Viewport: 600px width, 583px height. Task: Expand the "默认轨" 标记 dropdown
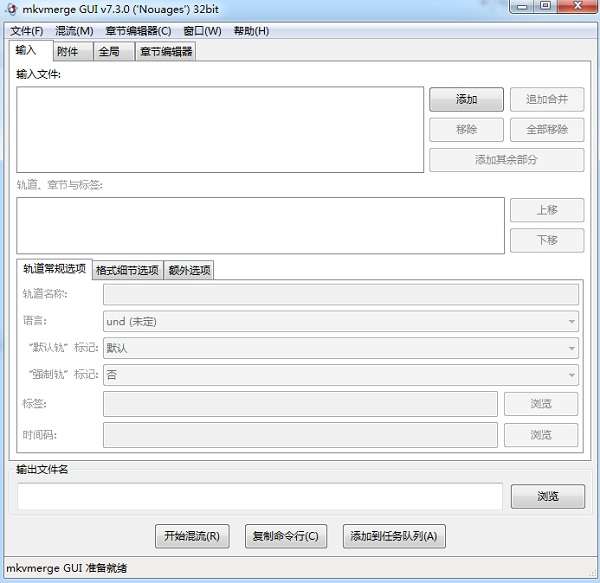341,348
